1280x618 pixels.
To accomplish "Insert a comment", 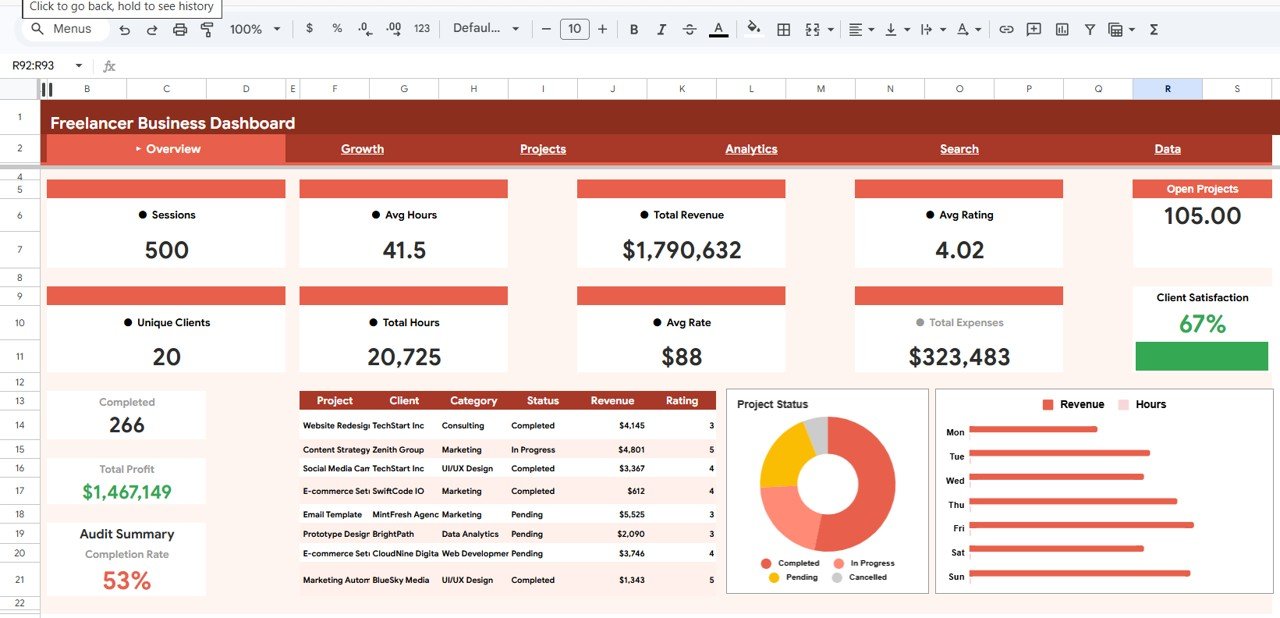I will point(1034,29).
